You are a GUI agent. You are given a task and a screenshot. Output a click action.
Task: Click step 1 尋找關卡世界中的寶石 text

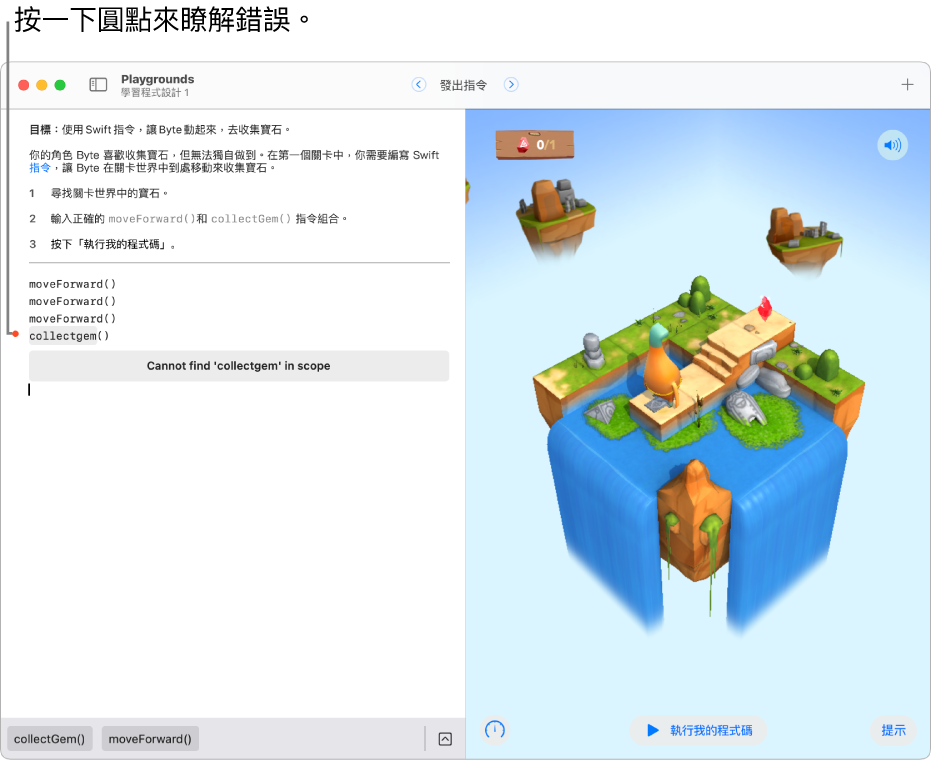(109, 194)
